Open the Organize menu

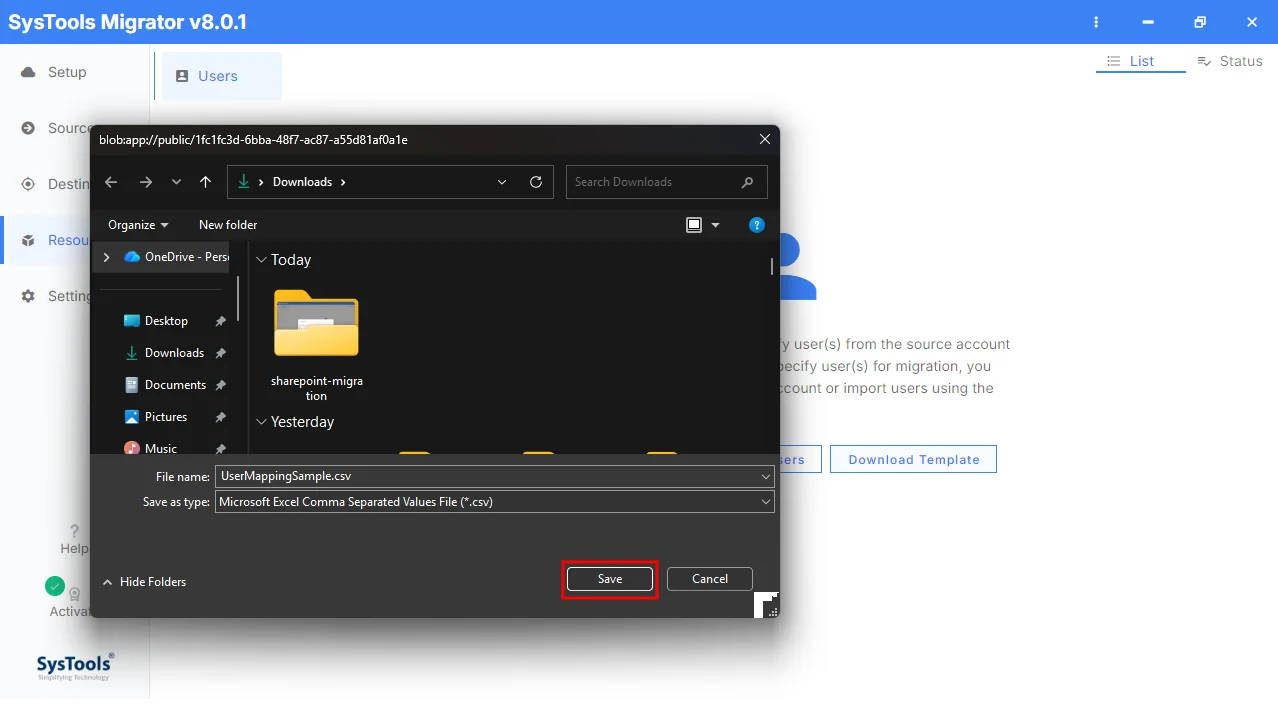[x=138, y=225]
